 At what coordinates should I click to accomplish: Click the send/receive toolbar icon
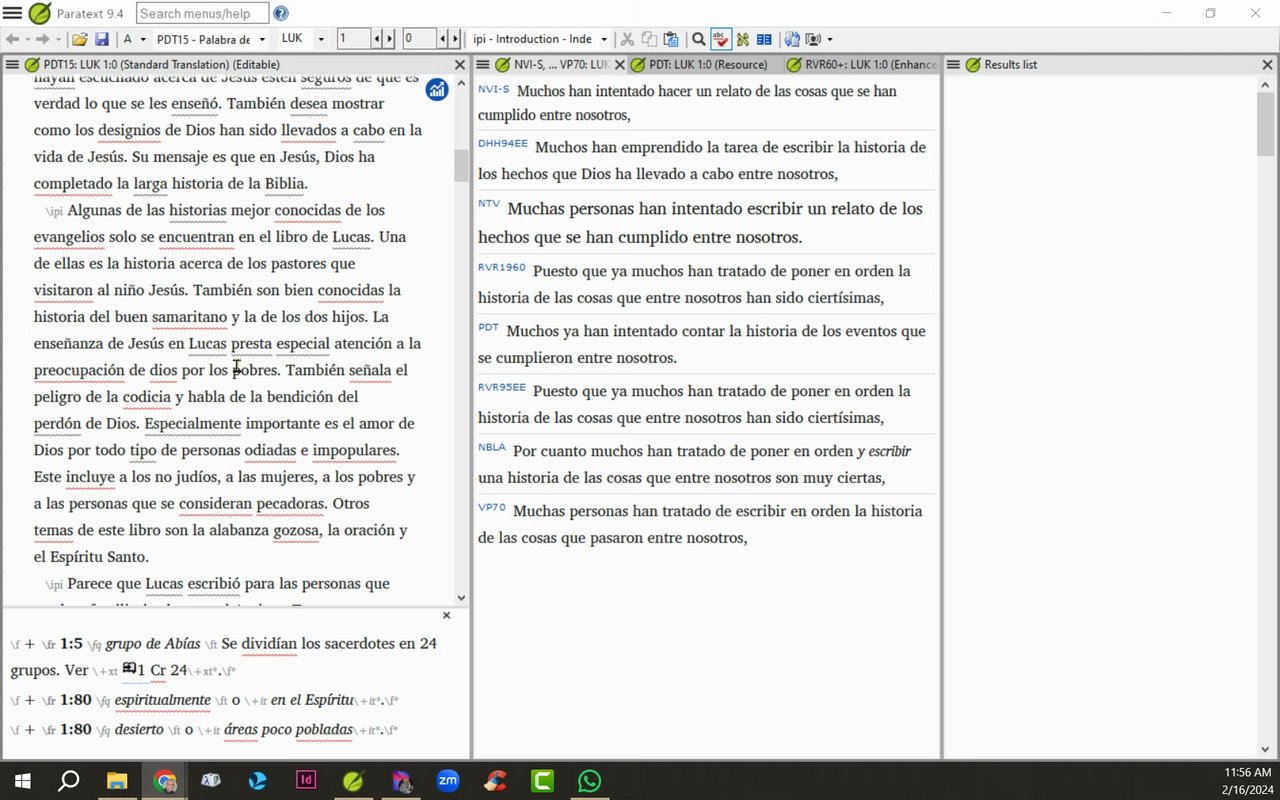tap(792, 39)
